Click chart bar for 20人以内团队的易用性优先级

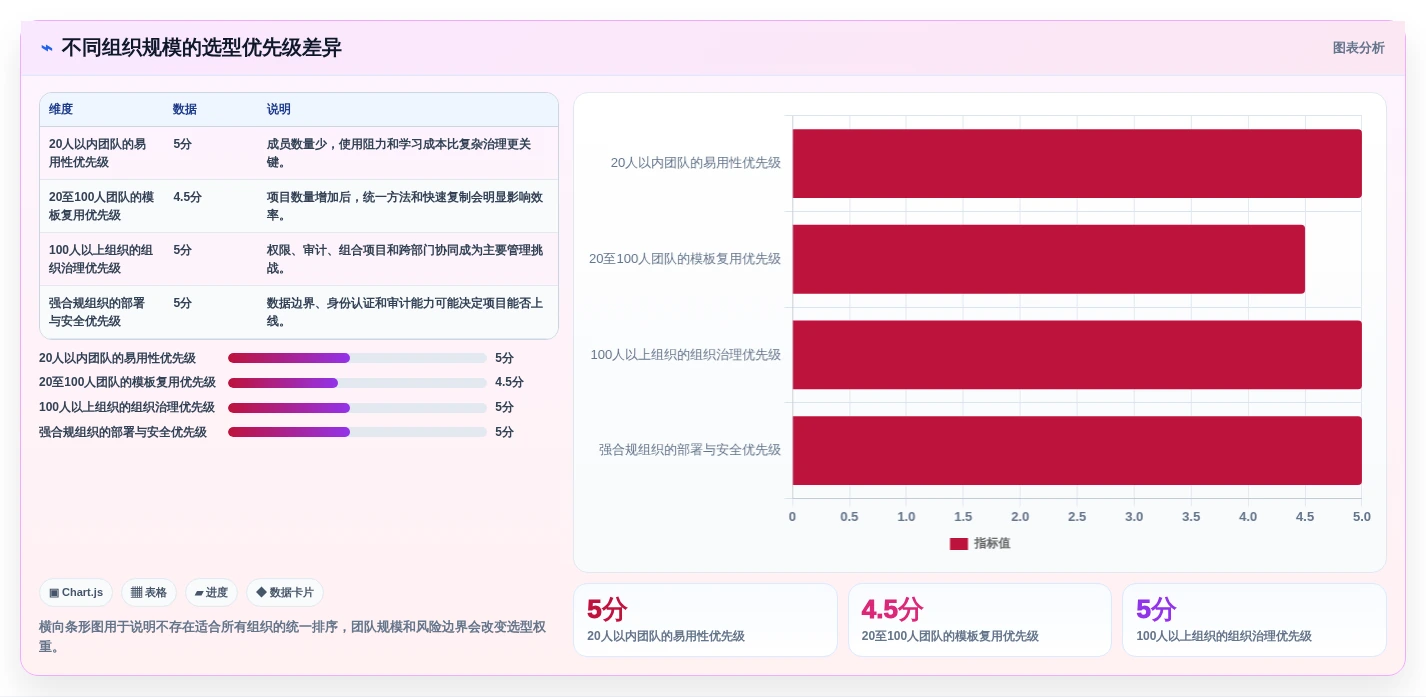tap(1077, 163)
